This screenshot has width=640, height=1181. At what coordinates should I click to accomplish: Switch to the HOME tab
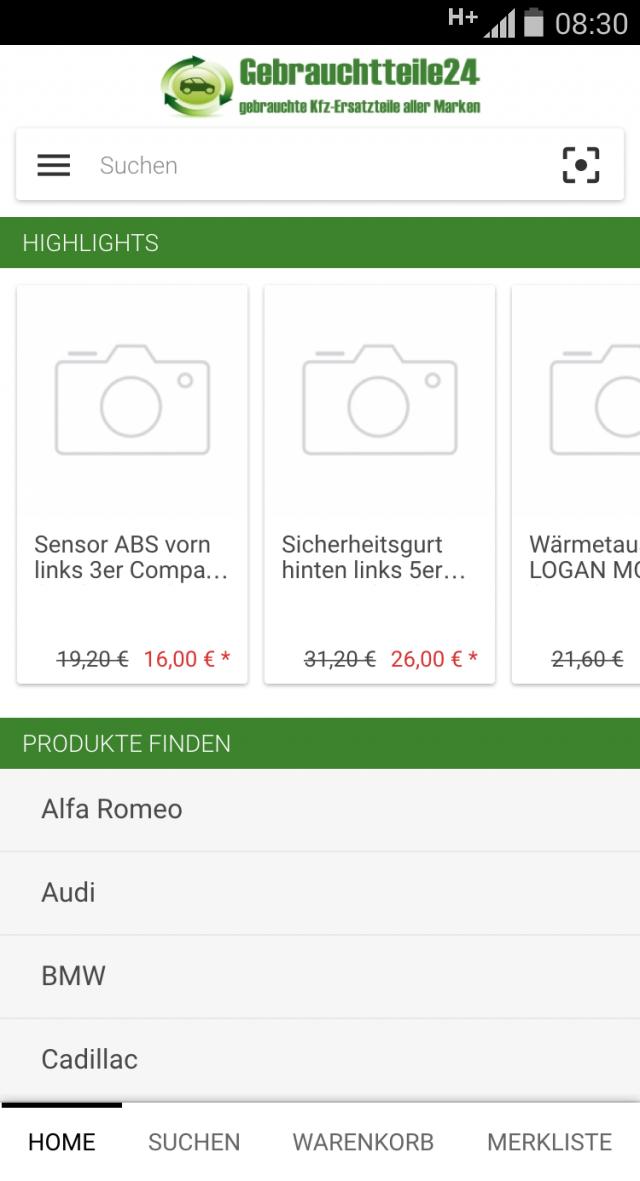tap(62, 1142)
